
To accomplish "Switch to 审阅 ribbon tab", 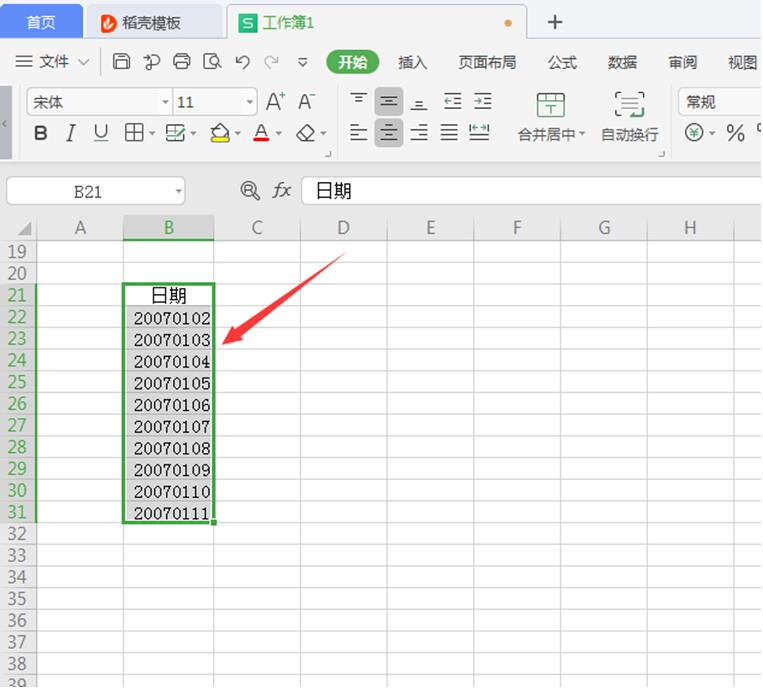I will coord(683,62).
